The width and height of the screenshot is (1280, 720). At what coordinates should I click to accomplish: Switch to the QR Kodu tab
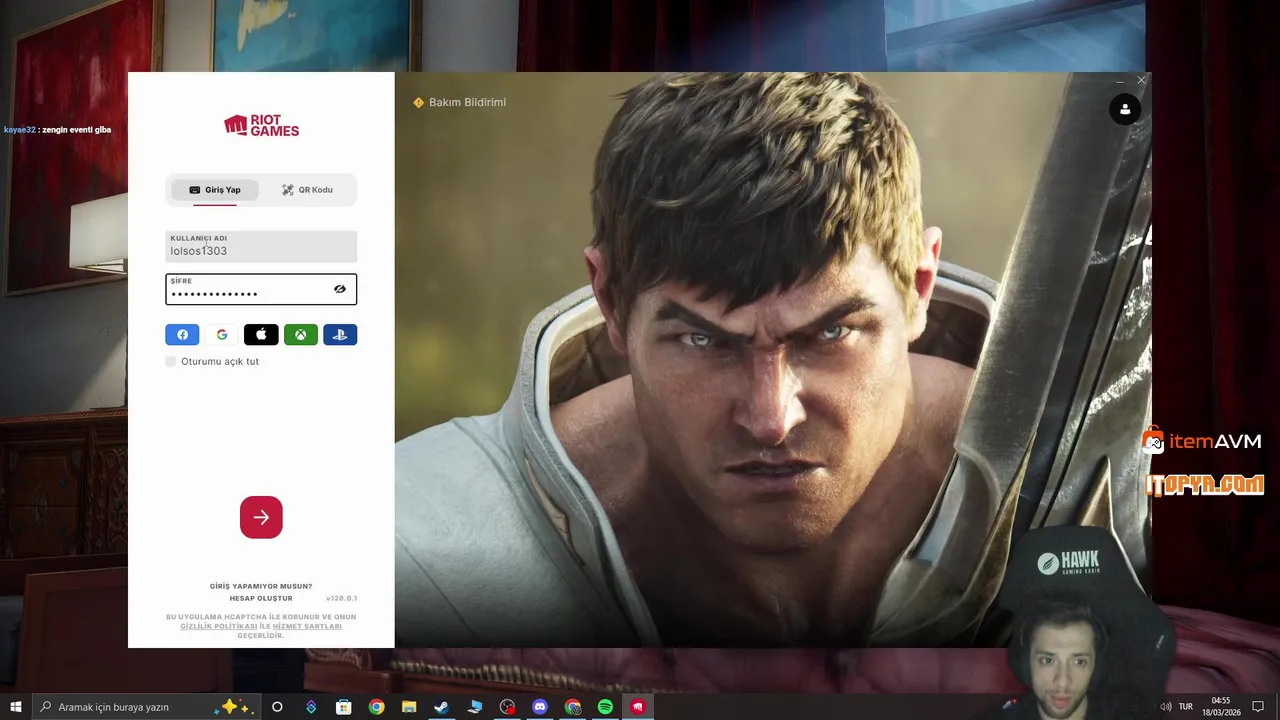[x=307, y=190]
